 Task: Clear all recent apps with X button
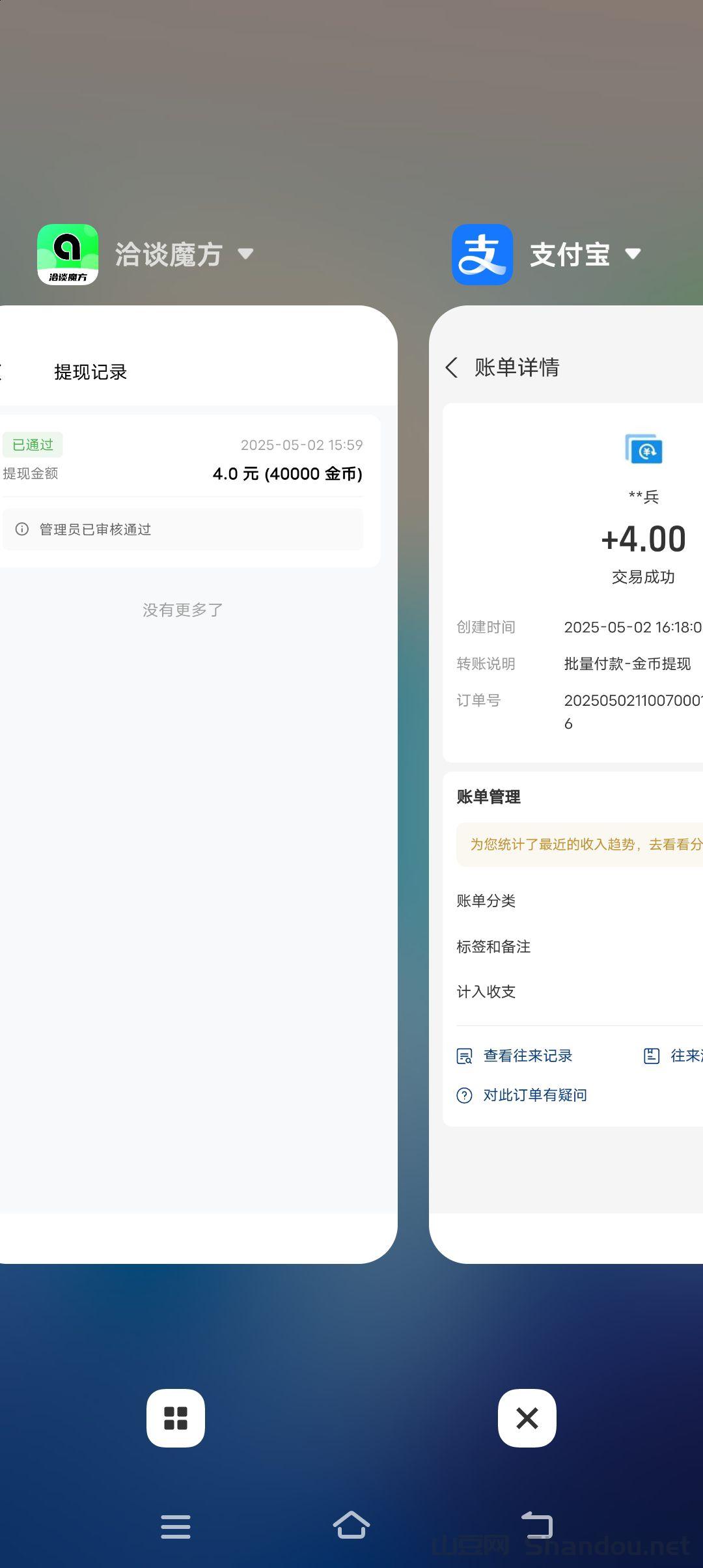[x=527, y=1418]
